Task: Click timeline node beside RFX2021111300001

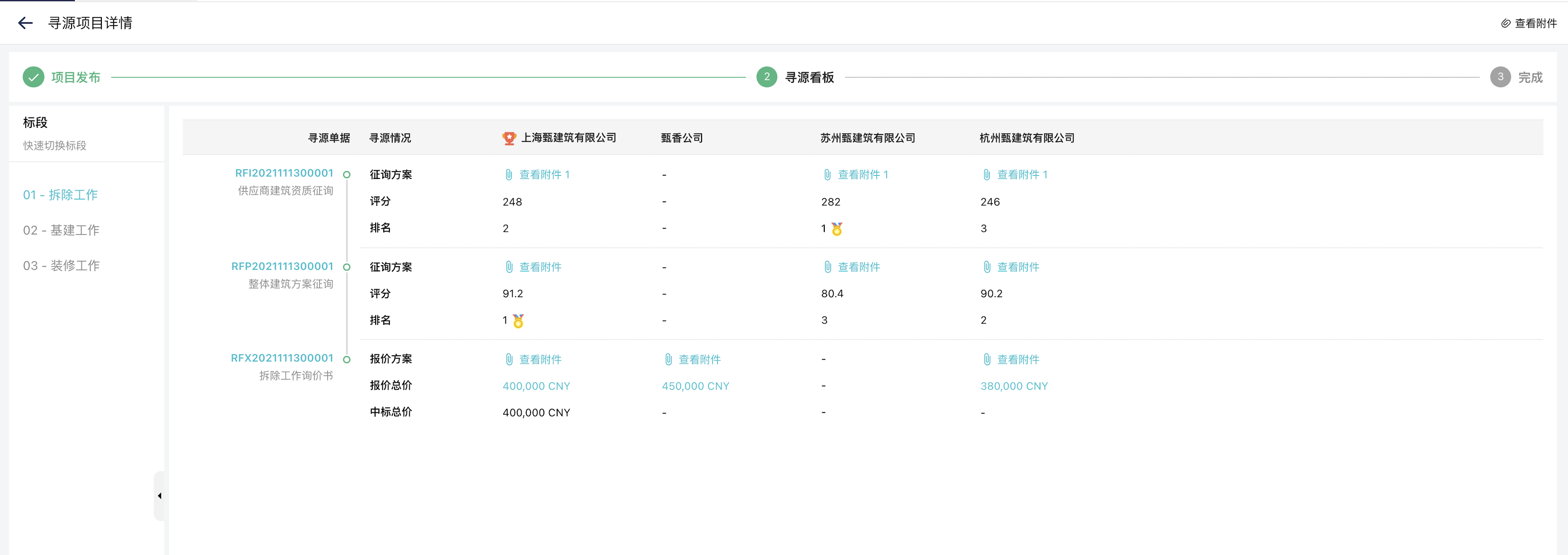Action: pyautogui.click(x=346, y=359)
